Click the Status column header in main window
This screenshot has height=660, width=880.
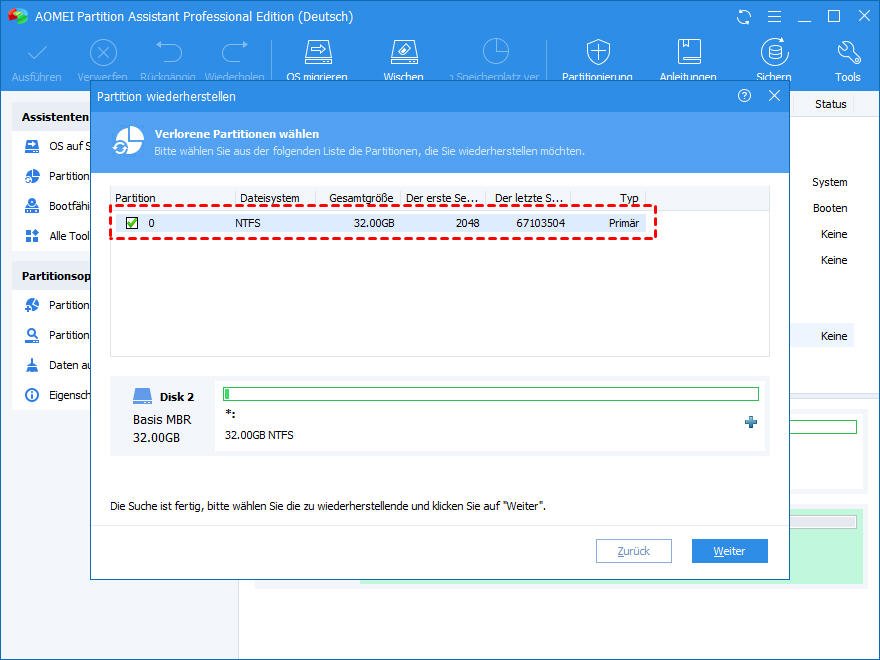coord(831,104)
